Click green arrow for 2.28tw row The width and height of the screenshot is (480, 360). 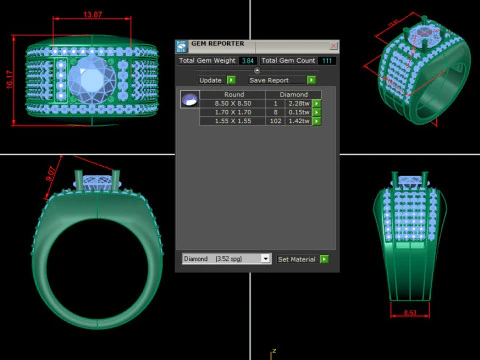316,103
